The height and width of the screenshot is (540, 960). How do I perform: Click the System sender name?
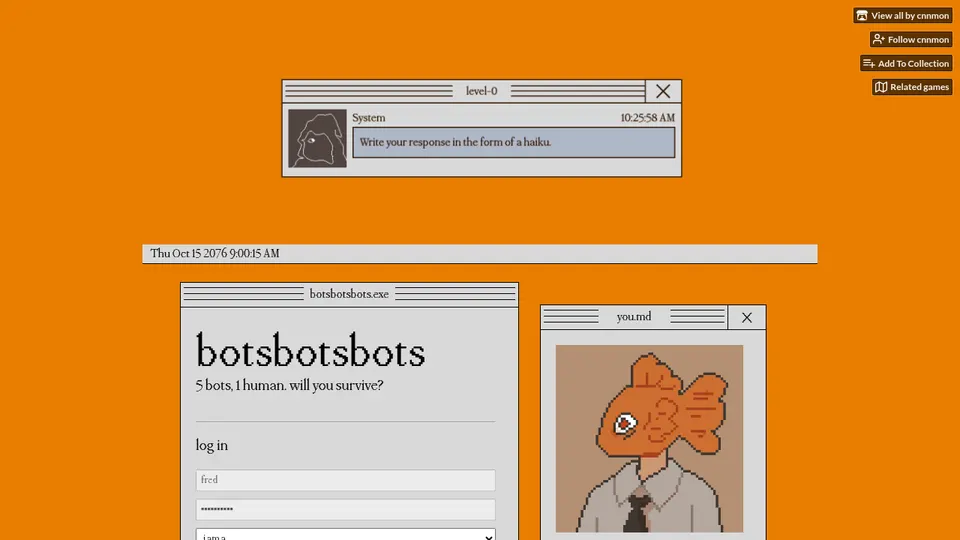click(369, 118)
